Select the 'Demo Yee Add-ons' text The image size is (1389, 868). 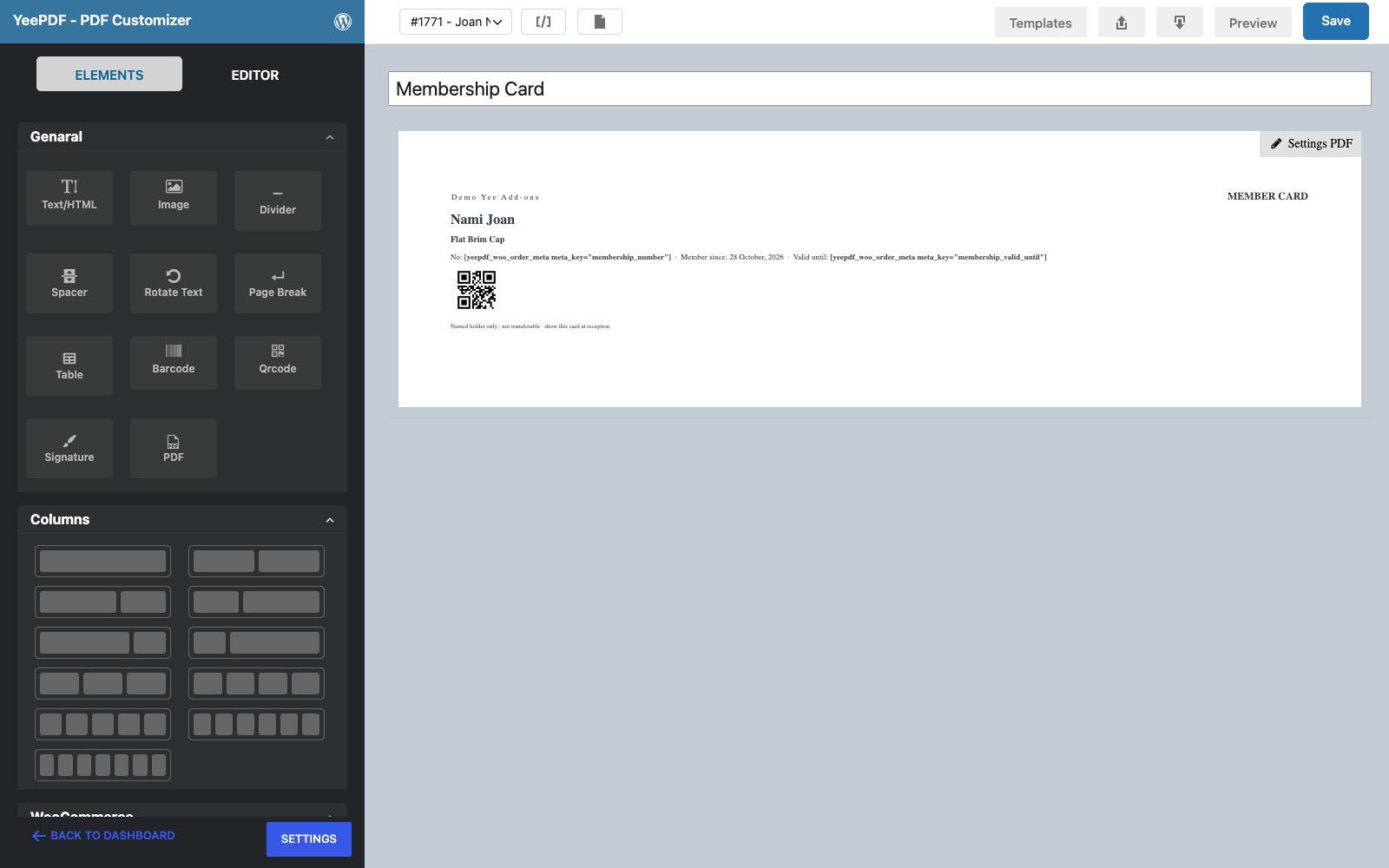coord(495,197)
